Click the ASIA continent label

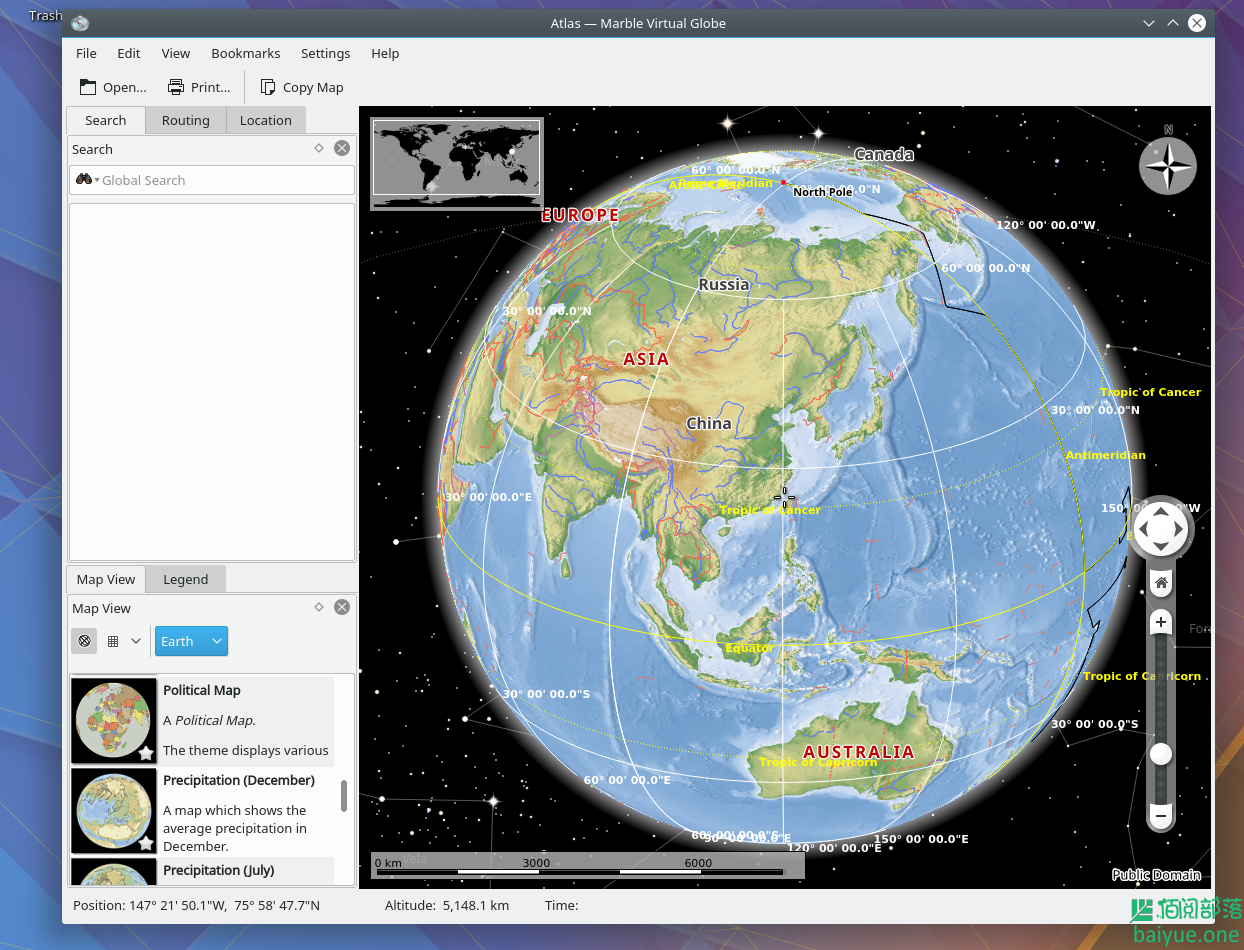[646, 359]
